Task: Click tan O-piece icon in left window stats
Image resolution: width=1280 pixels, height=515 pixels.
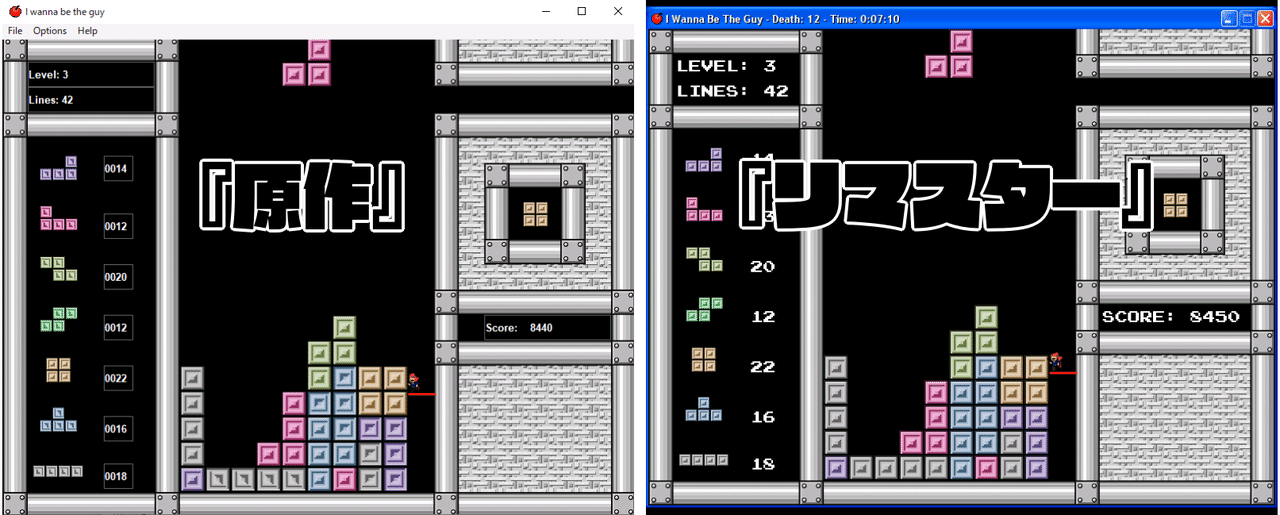Action: pyautogui.click(x=58, y=370)
